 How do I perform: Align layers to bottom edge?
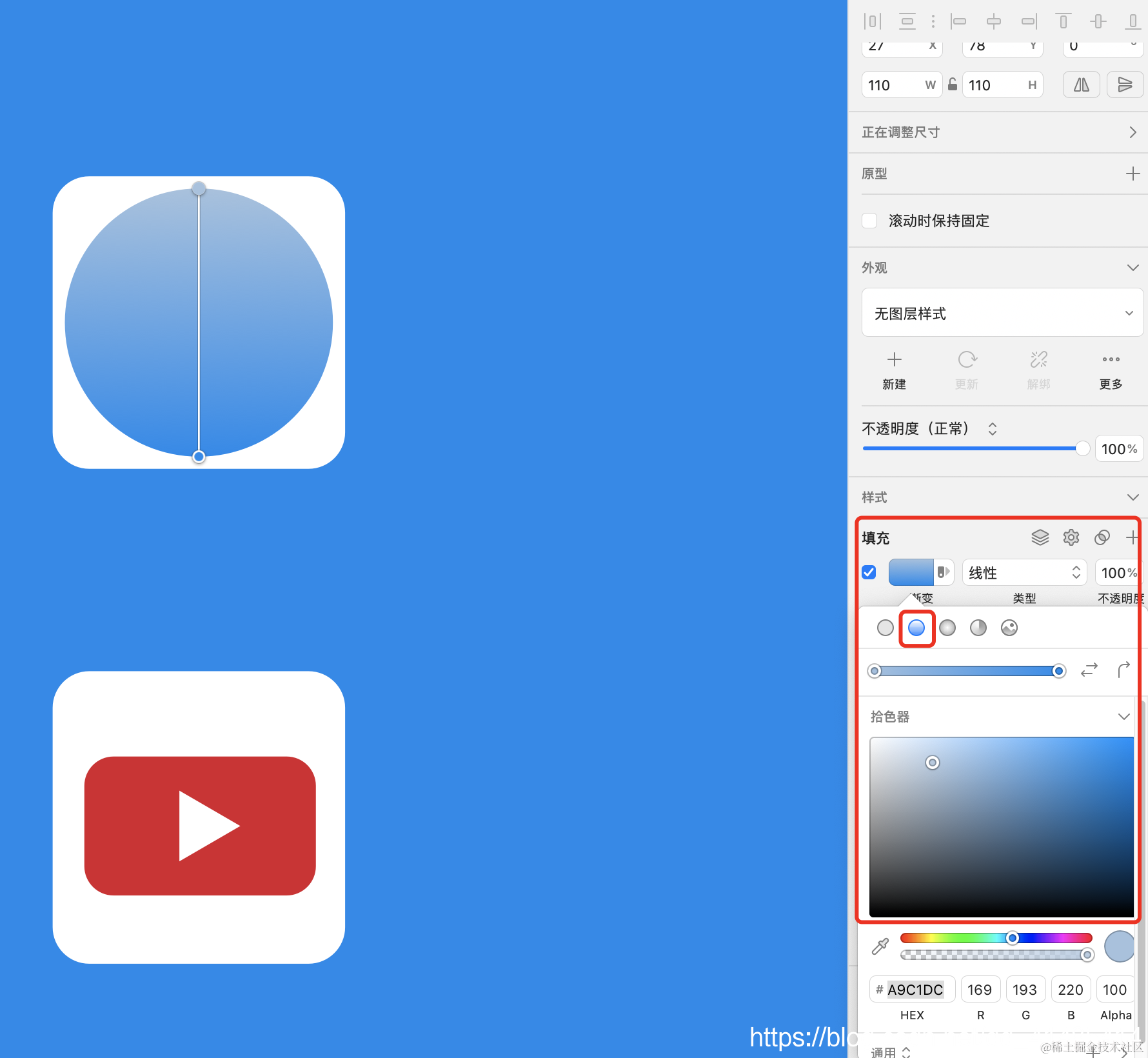[1133, 21]
